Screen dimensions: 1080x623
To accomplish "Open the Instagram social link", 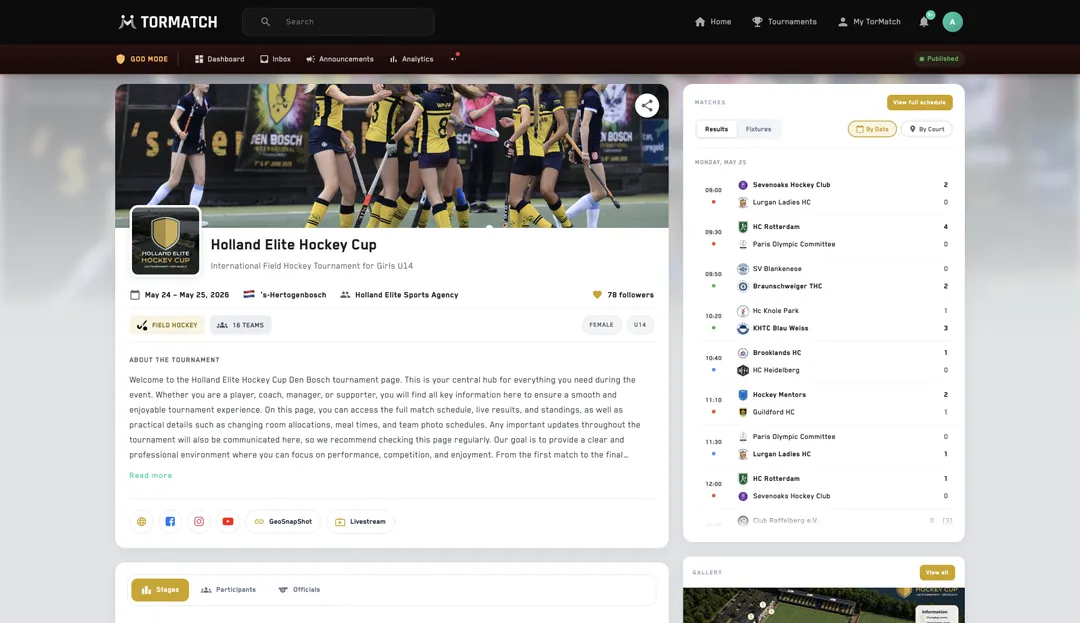I will point(199,521).
